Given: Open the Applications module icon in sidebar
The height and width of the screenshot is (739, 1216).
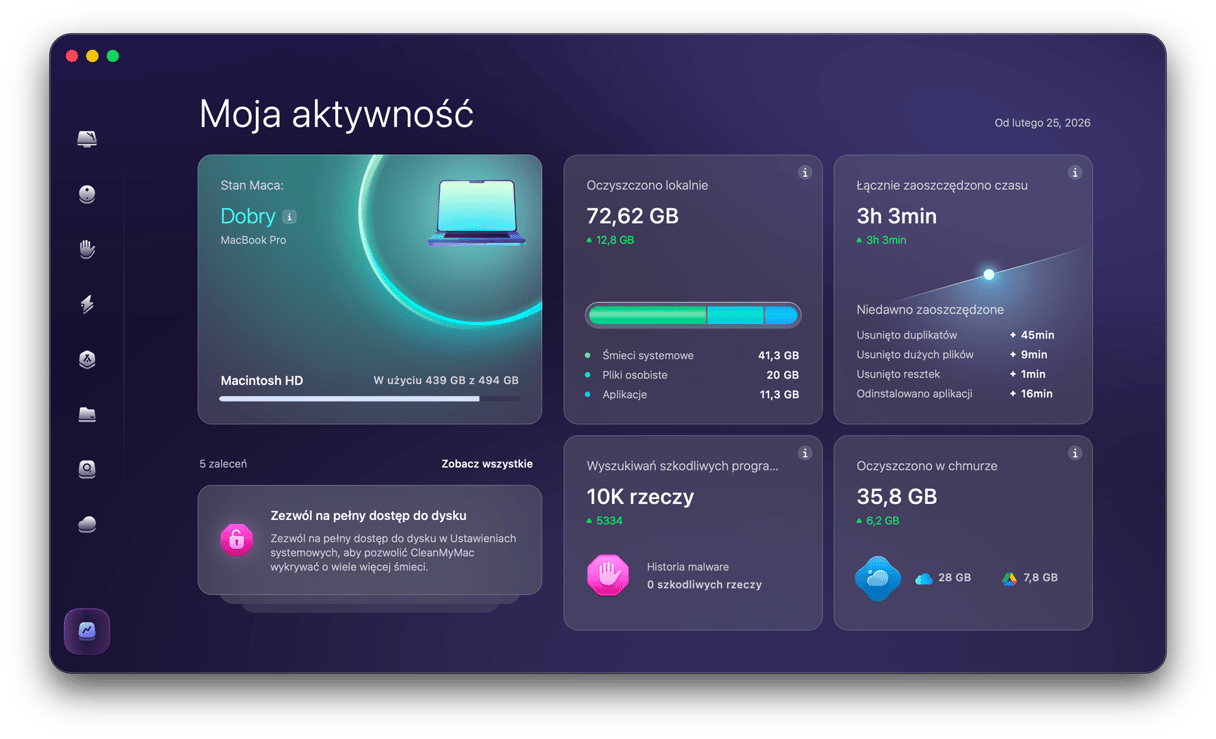Looking at the screenshot, I should point(87,360).
